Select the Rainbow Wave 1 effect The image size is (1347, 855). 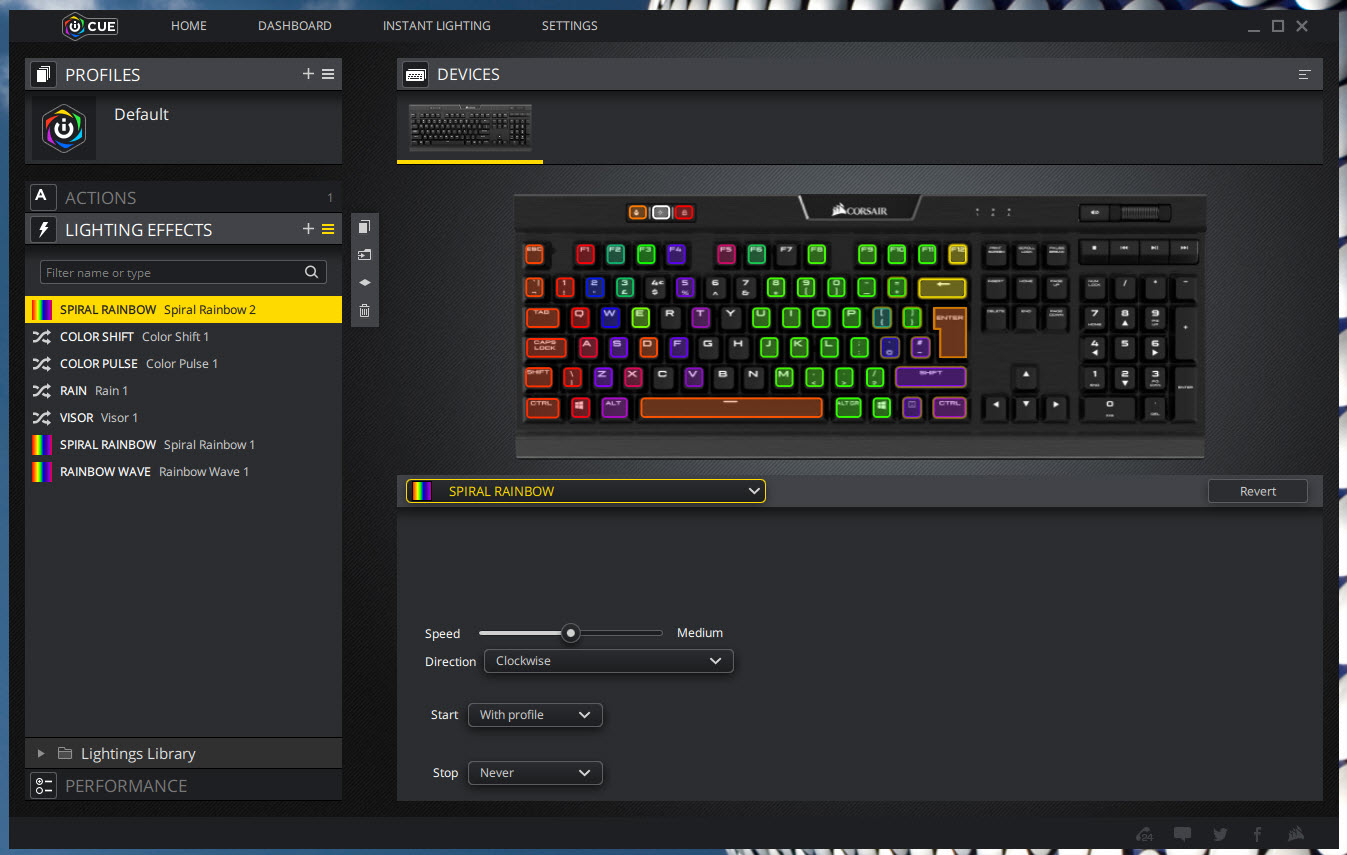pos(184,472)
